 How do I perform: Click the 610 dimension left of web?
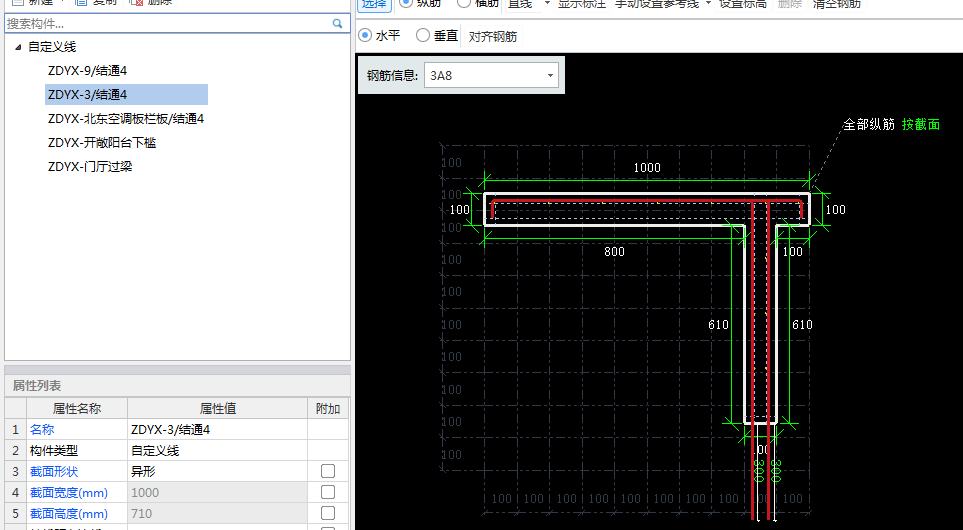tap(718, 325)
